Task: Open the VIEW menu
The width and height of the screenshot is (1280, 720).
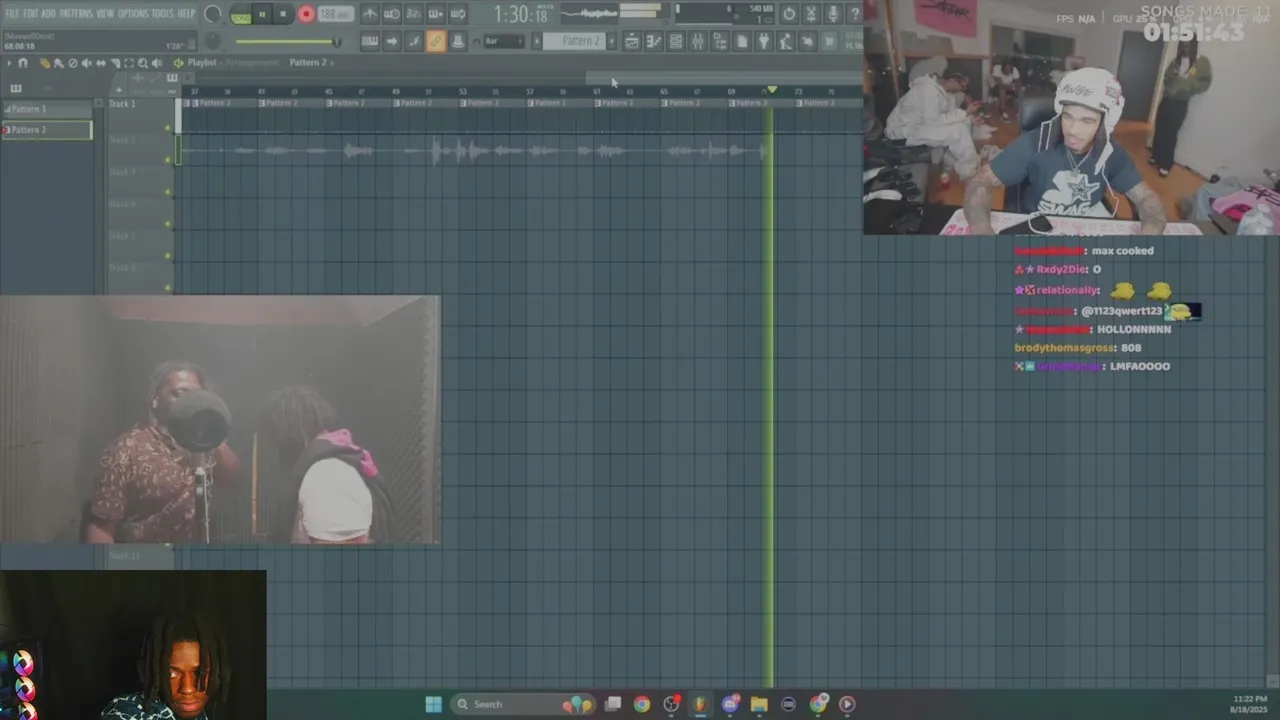Action: point(105,14)
